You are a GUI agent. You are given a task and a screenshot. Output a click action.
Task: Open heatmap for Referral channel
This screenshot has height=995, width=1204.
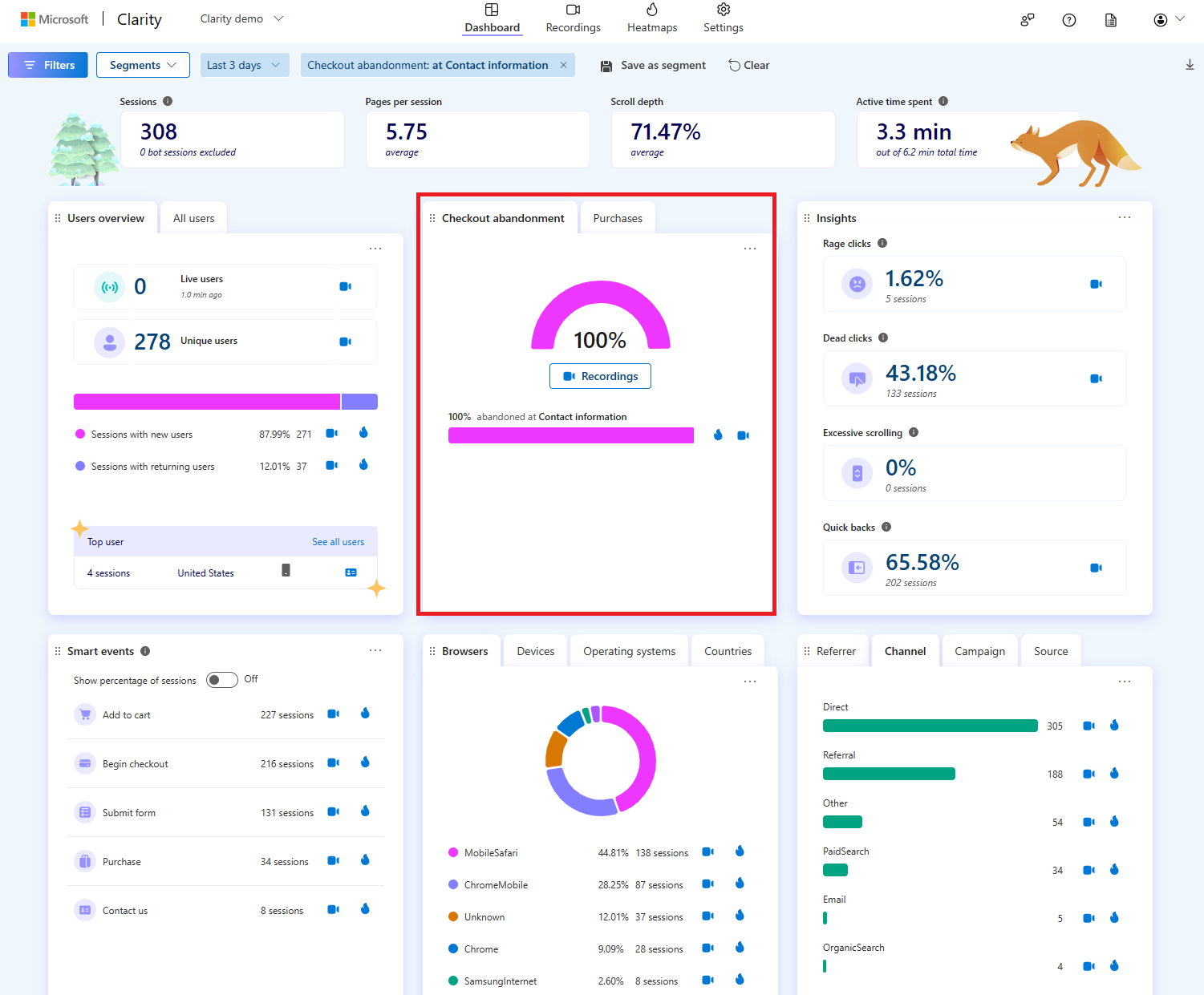point(1114,774)
